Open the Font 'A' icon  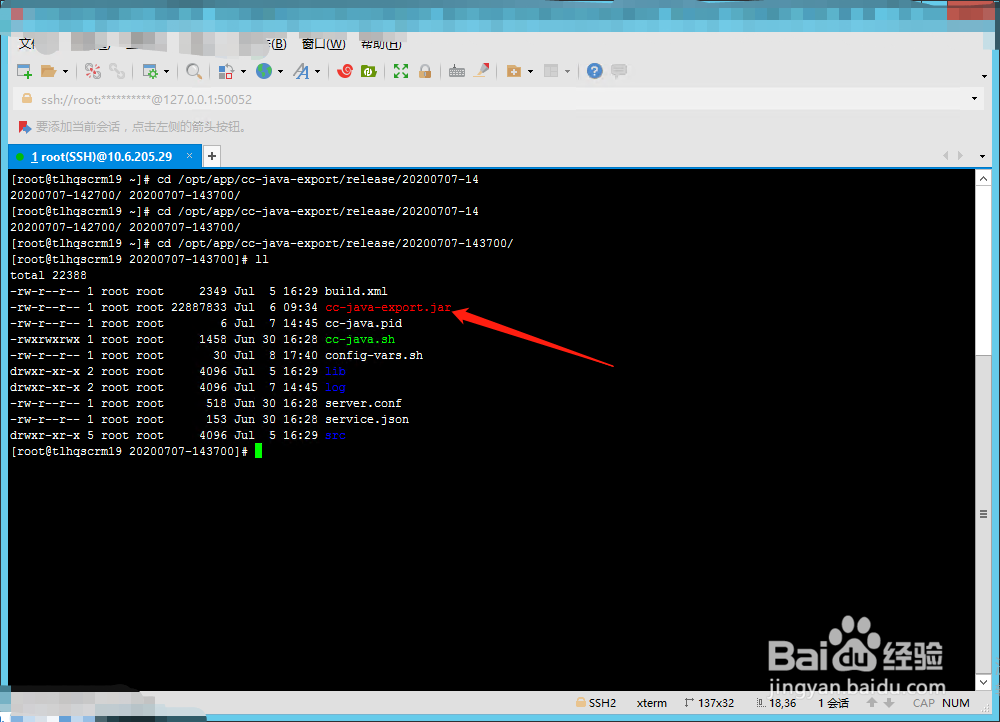pyautogui.click(x=301, y=71)
